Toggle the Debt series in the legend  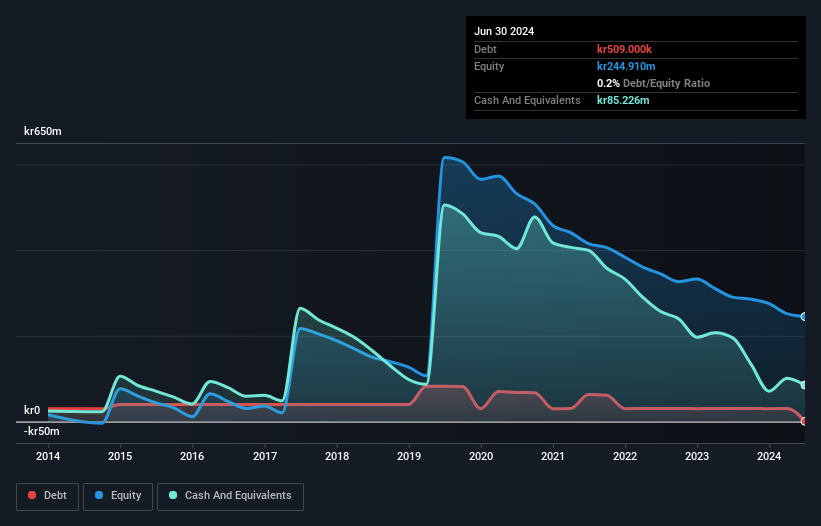click(x=48, y=496)
